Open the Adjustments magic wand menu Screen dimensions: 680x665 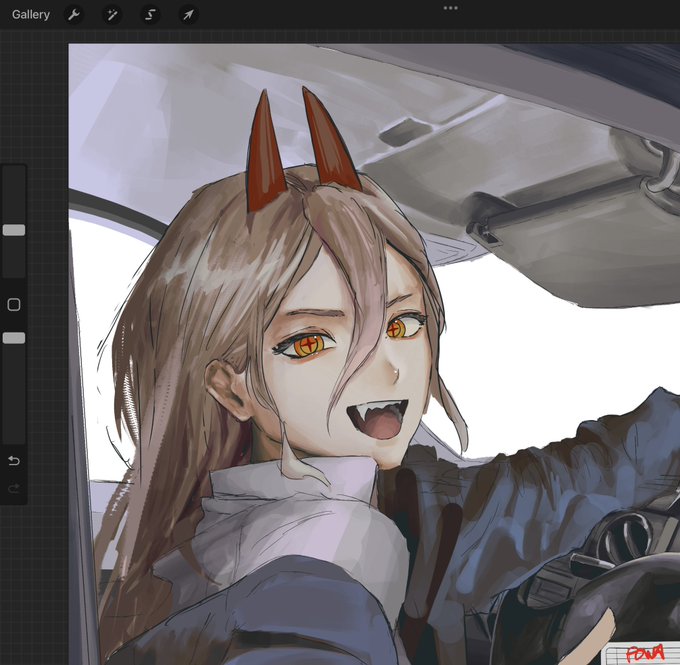tap(112, 15)
